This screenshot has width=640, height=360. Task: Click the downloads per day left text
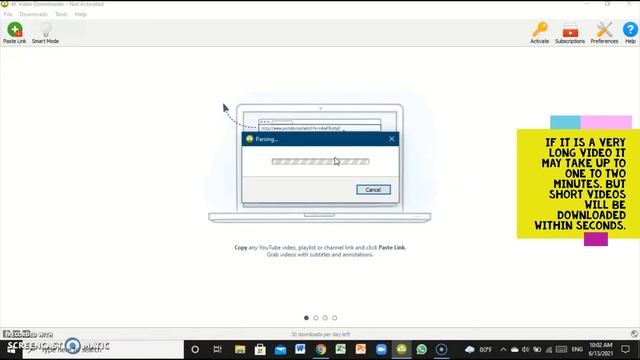(320, 334)
